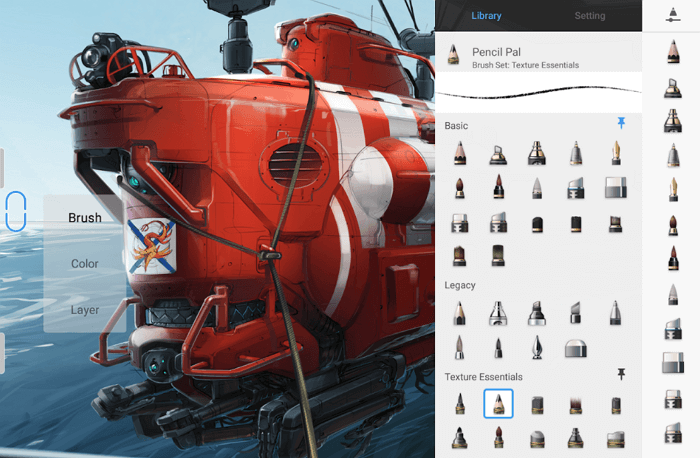
Task: Choose Brush in the popup menu
Action: point(85,217)
